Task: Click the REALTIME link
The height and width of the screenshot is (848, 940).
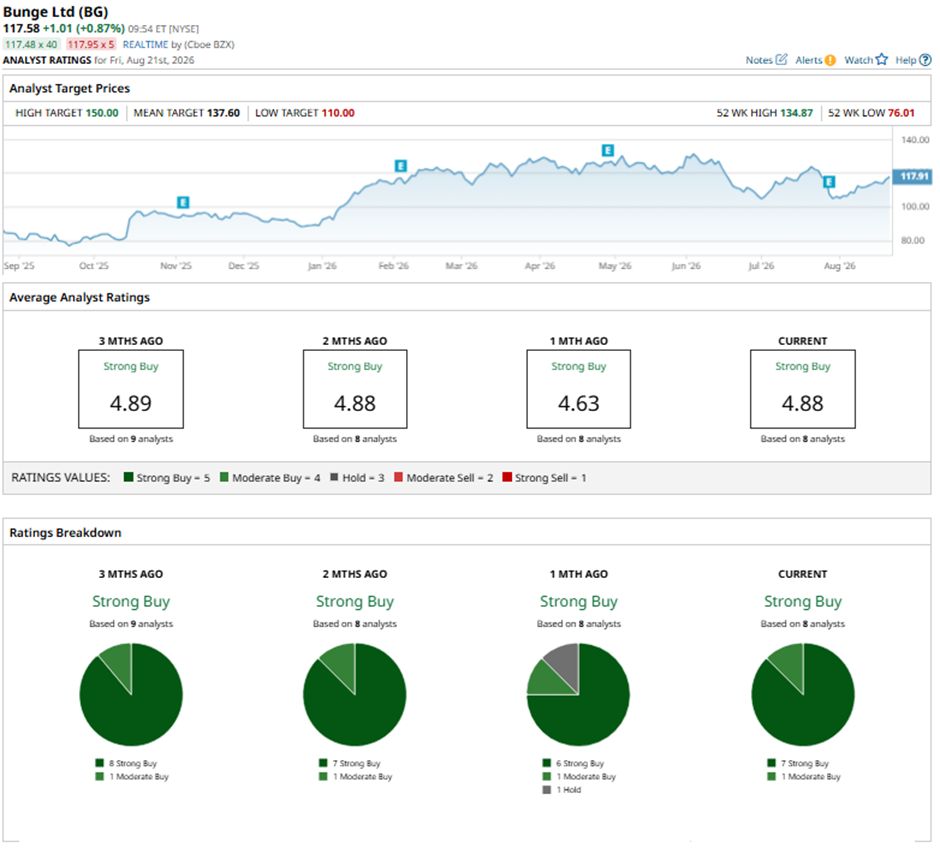Action: (145, 44)
